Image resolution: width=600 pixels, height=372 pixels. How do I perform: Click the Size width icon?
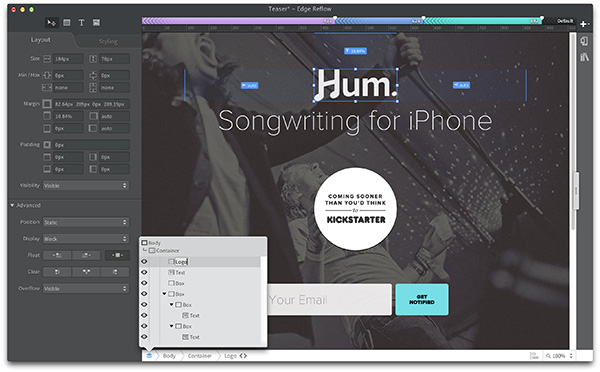coord(47,59)
